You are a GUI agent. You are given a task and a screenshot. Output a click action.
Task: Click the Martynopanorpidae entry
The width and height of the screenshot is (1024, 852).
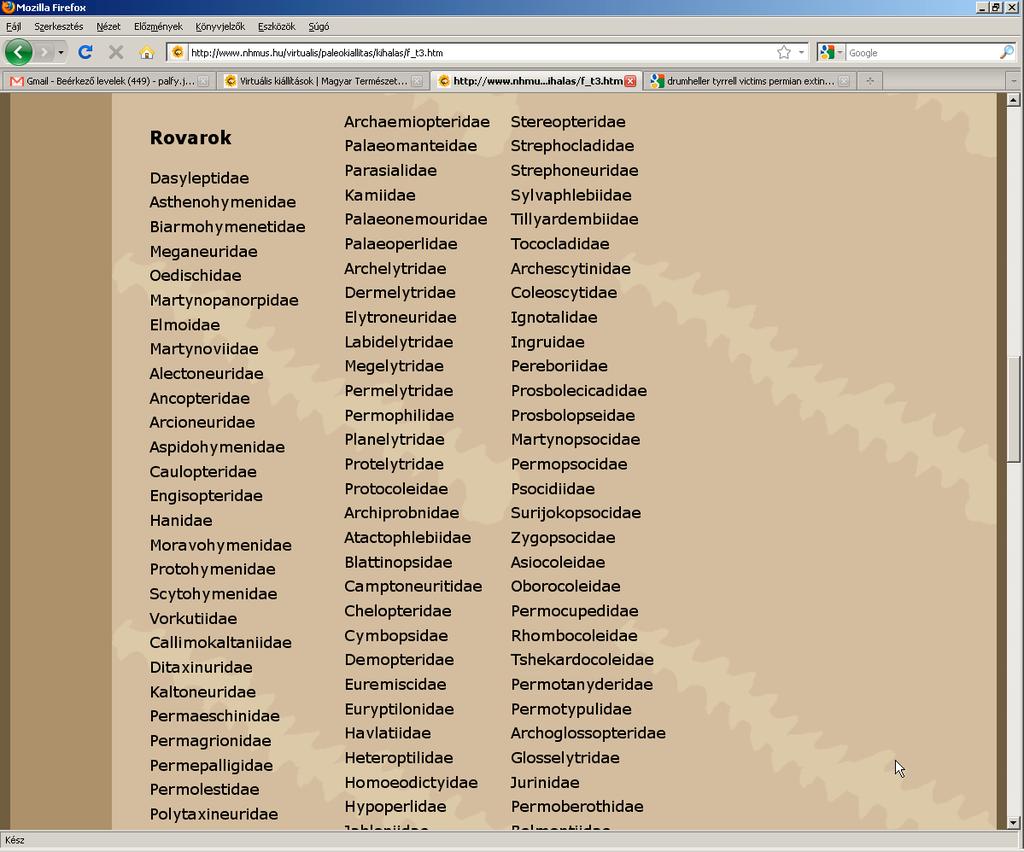[224, 300]
